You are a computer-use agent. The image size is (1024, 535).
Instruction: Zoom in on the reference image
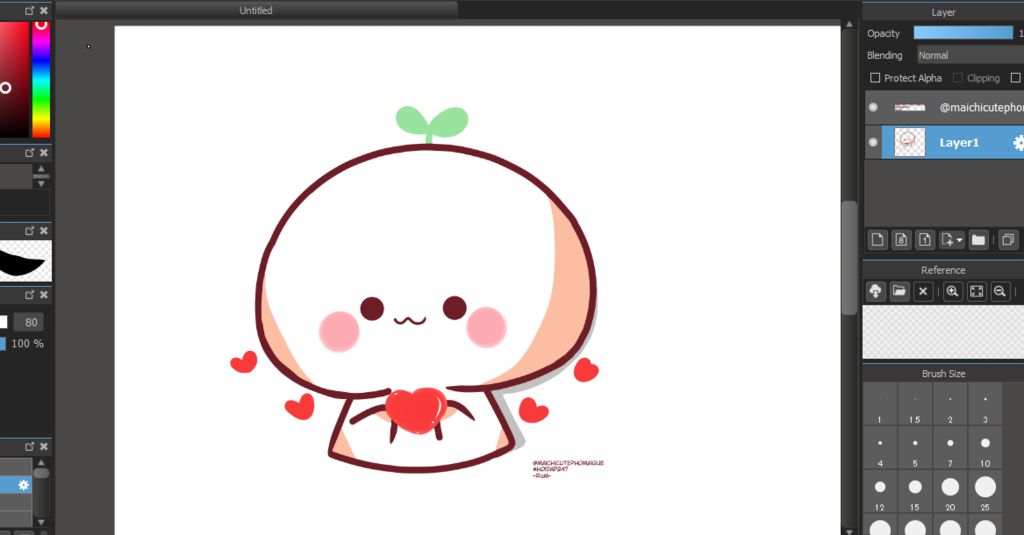tap(952, 291)
